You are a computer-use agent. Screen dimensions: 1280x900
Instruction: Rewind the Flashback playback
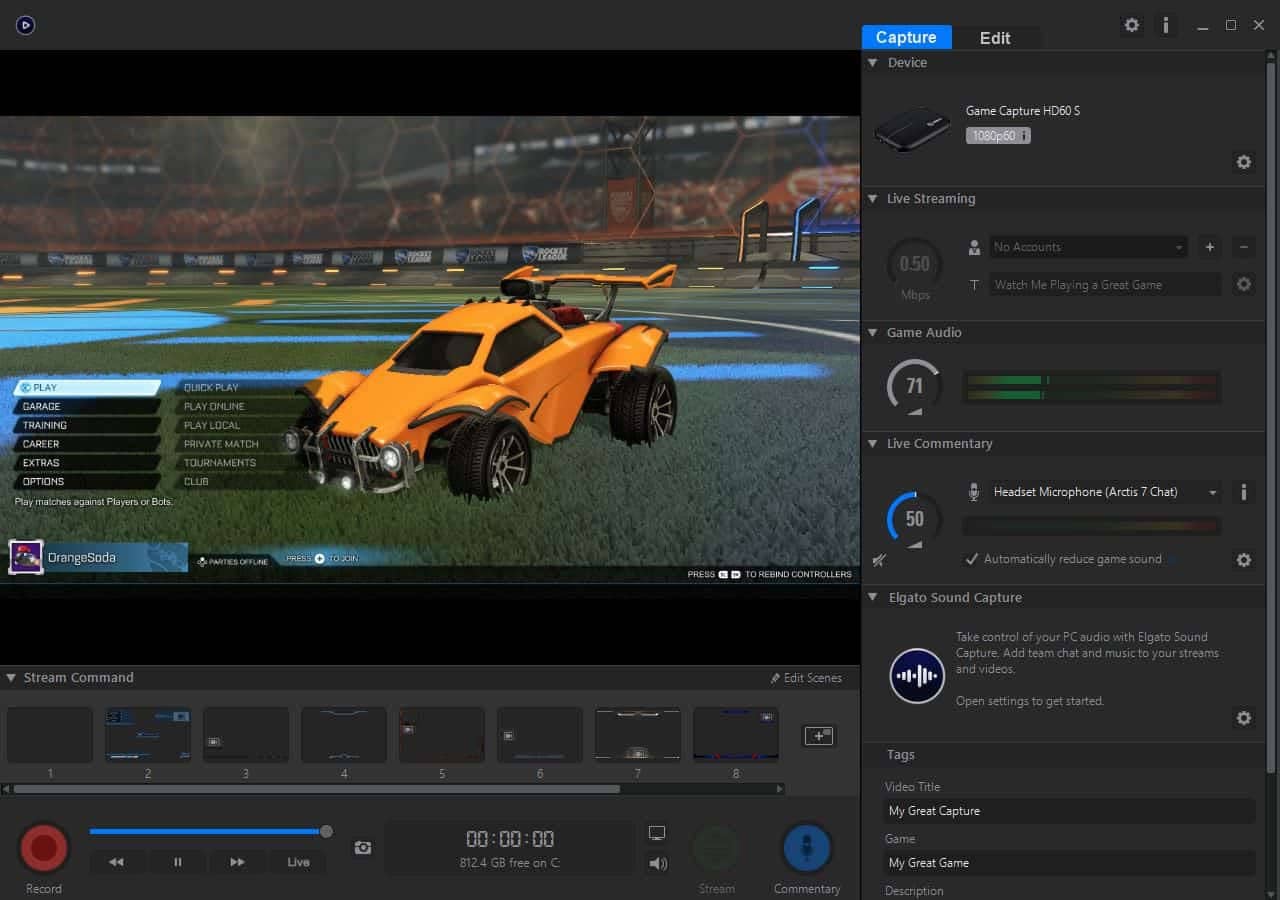(117, 862)
